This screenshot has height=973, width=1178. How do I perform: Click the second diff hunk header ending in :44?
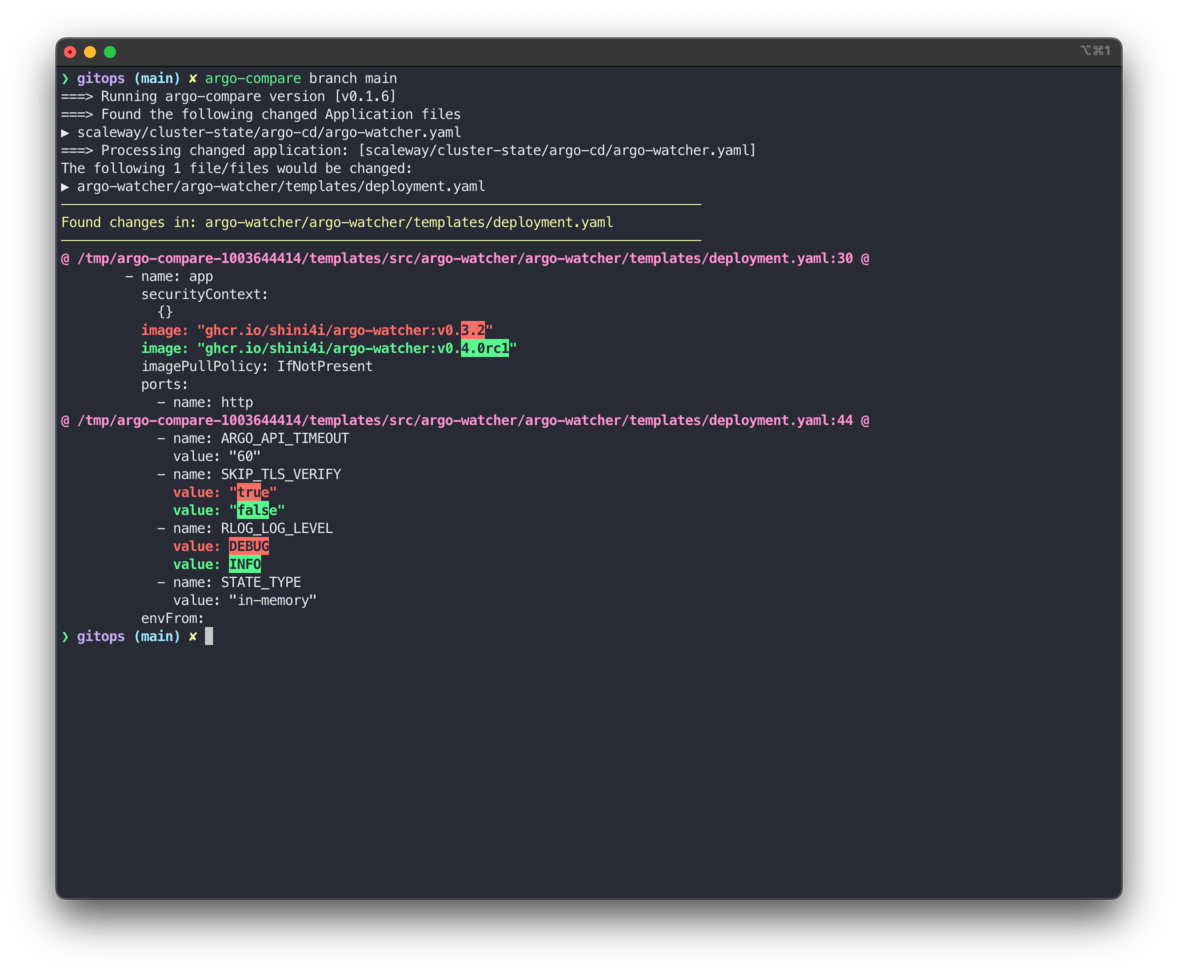tap(465, 419)
